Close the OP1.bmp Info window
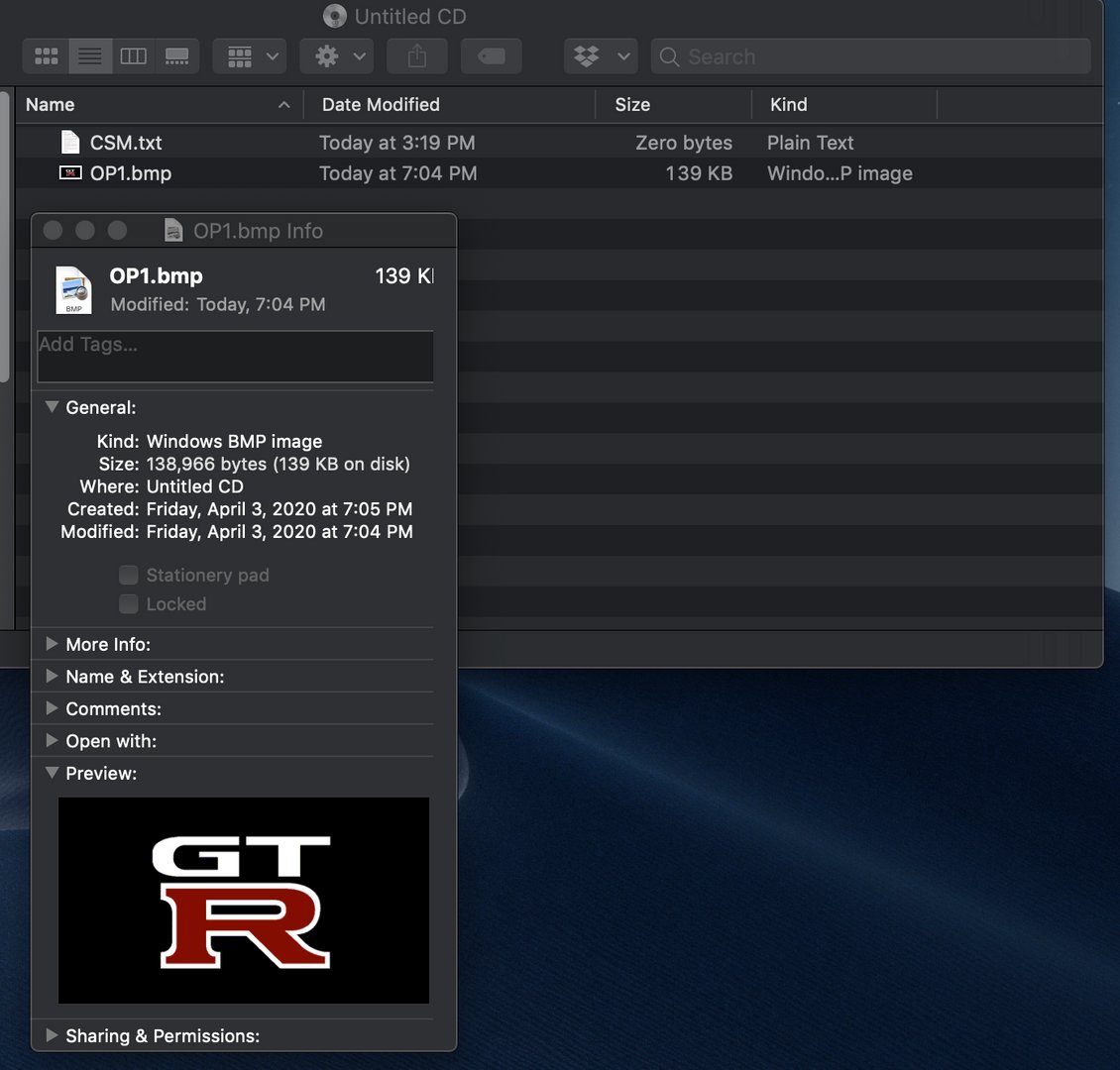This screenshot has width=1120, height=1070. point(53,231)
